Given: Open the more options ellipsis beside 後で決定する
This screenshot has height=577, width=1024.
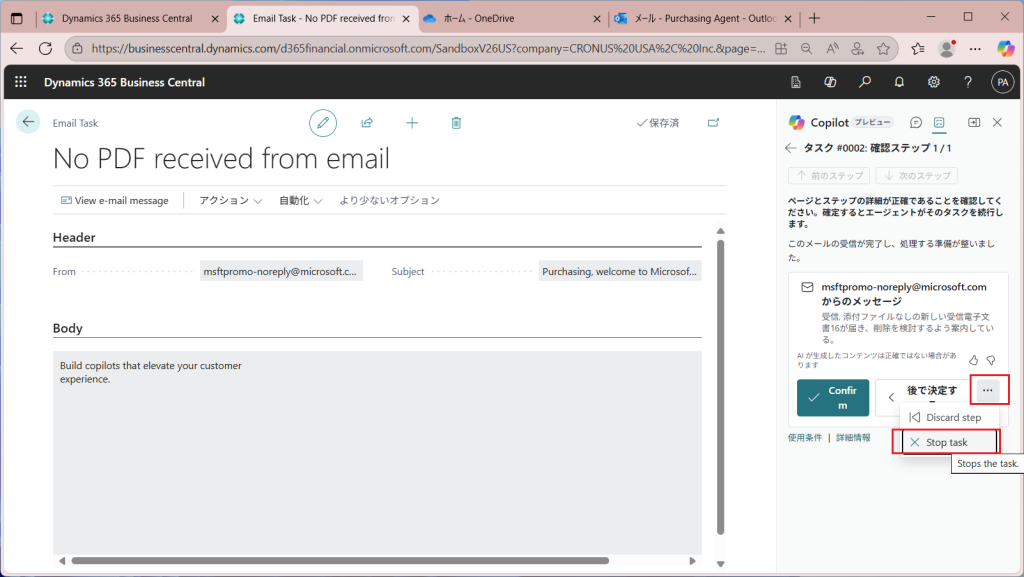Looking at the screenshot, I should (987, 390).
